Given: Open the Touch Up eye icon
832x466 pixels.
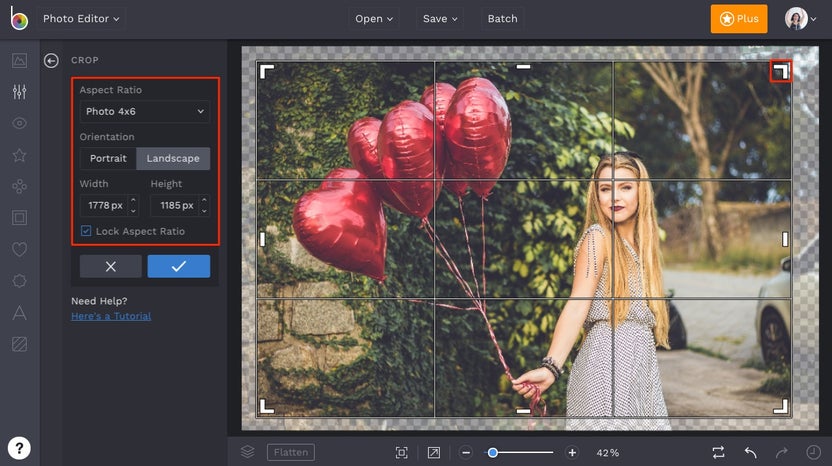Looking at the screenshot, I should coord(19,123).
